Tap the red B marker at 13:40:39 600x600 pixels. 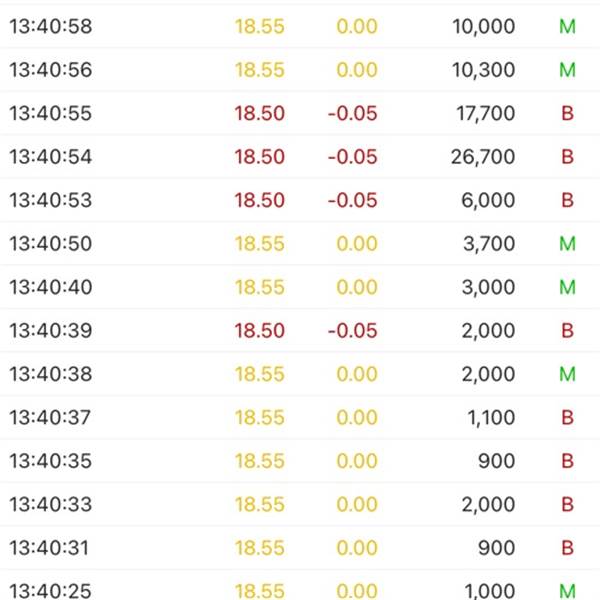pyautogui.click(x=567, y=331)
